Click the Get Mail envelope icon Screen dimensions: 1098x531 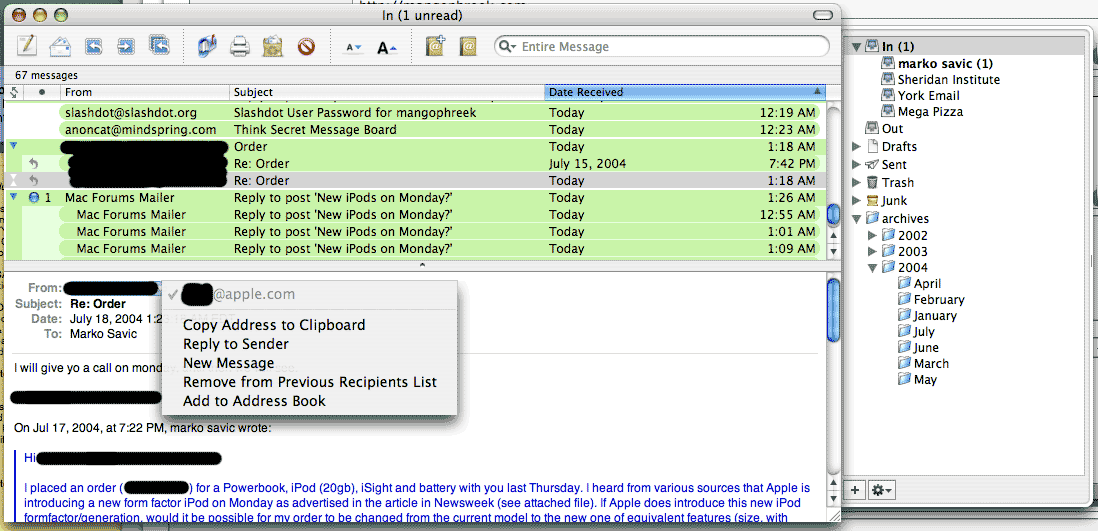60,47
